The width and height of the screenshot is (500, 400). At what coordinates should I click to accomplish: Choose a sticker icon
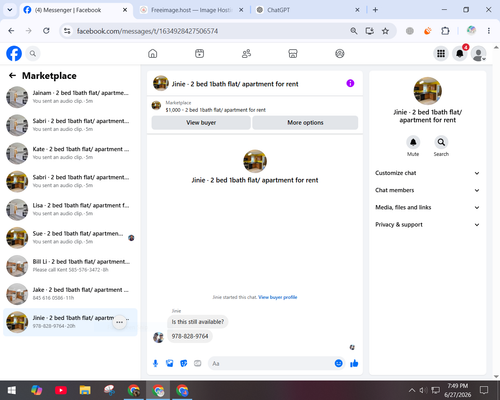point(184,363)
